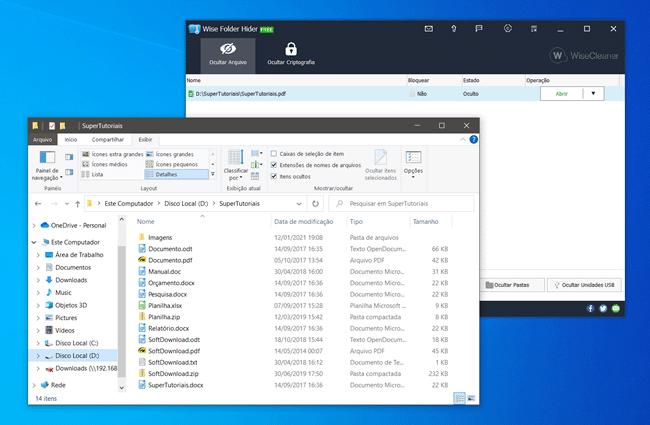Click the Ocultar Pastas button
This screenshot has width=650, height=425.
pyautogui.click(x=509, y=285)
